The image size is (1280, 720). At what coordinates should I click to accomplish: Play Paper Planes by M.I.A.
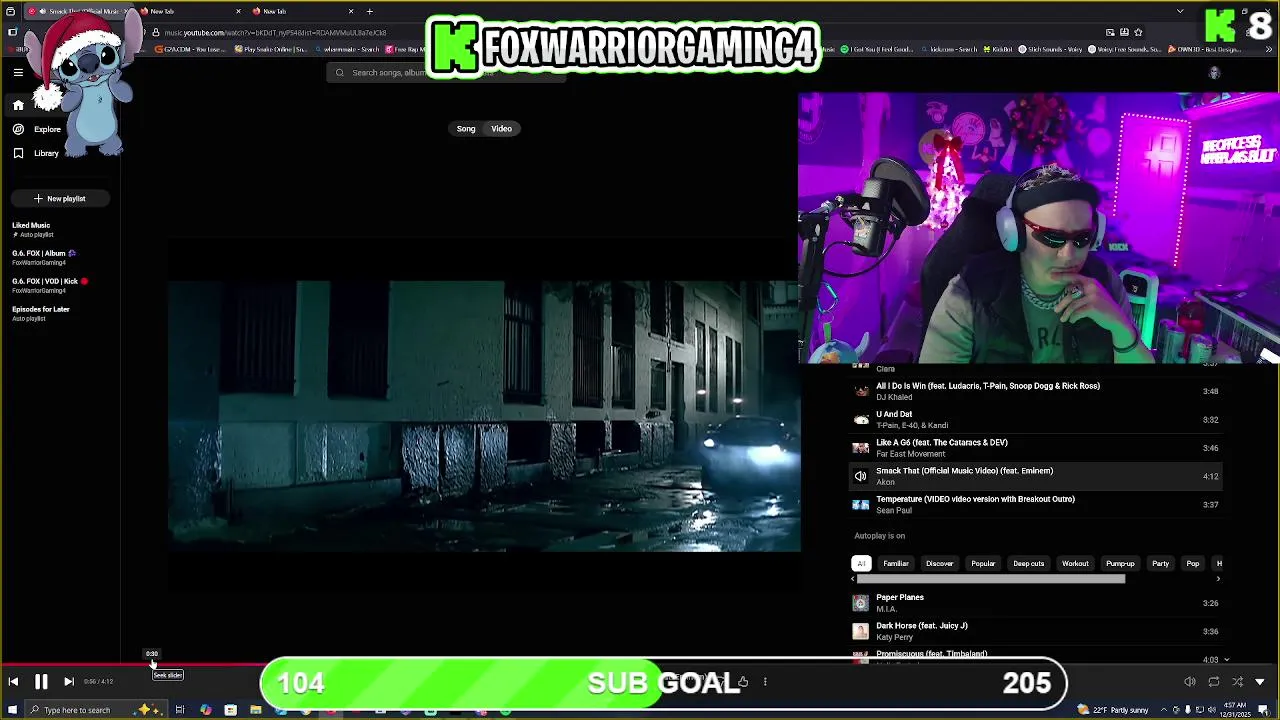click(1037, 603)
